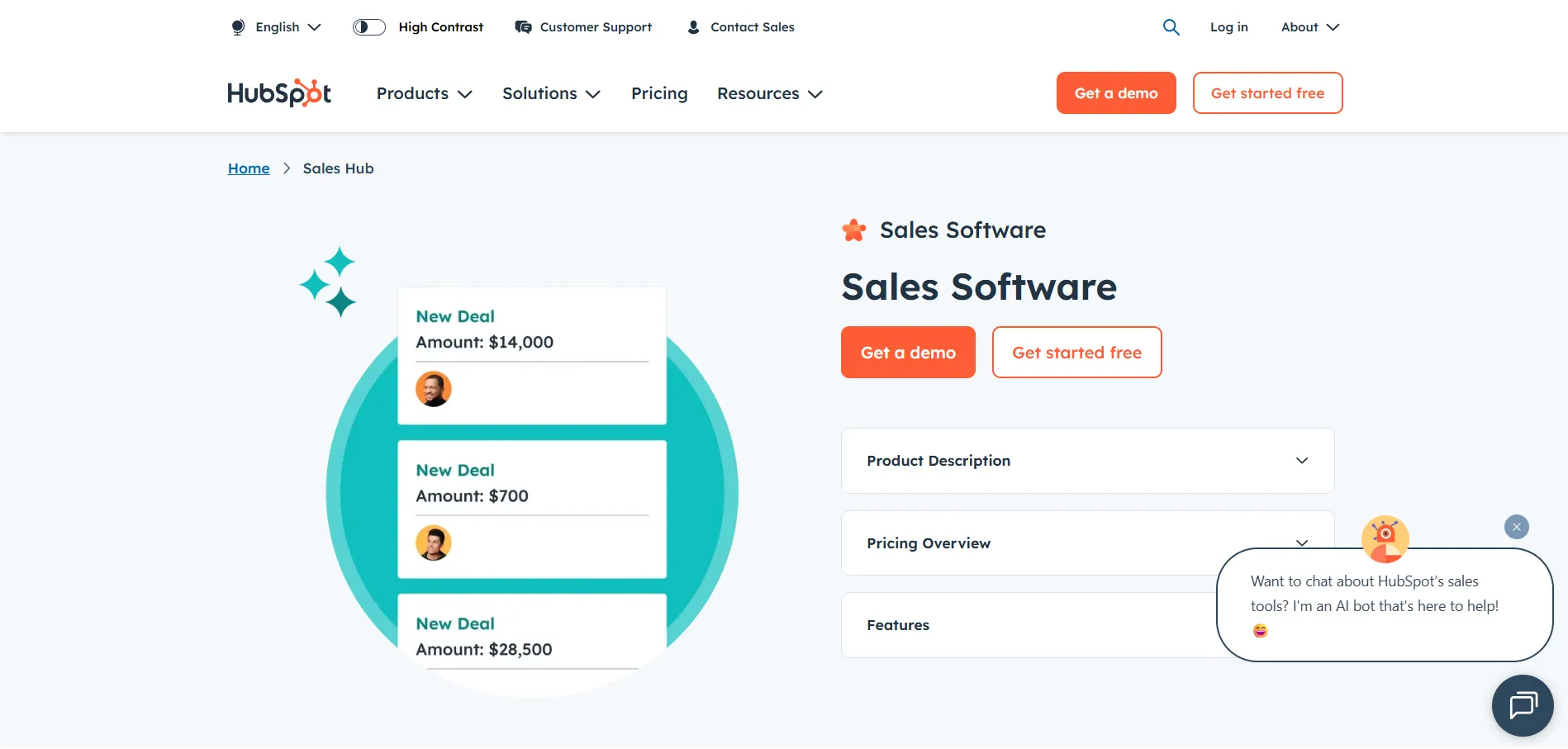This screenshot has height=749, width=1568.
Task: Click Get a demo below Sales Software heading
Action: 908,353
